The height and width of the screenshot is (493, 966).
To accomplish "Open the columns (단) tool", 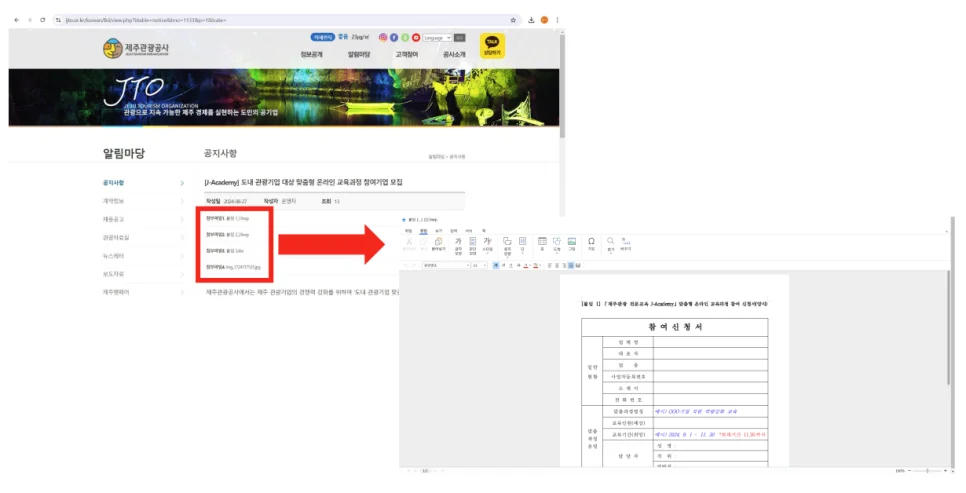I will 522,245.
